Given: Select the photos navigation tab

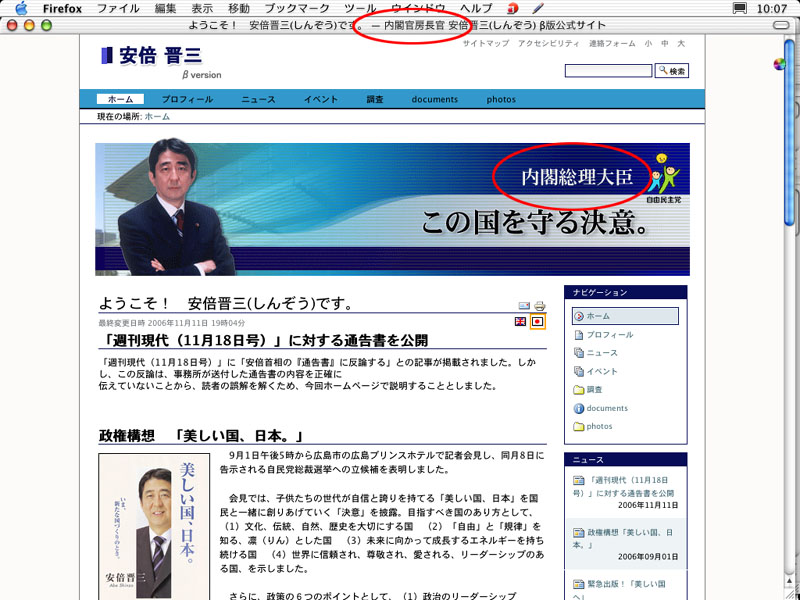Looking at the screenshot, I should [x=501, y=99].
